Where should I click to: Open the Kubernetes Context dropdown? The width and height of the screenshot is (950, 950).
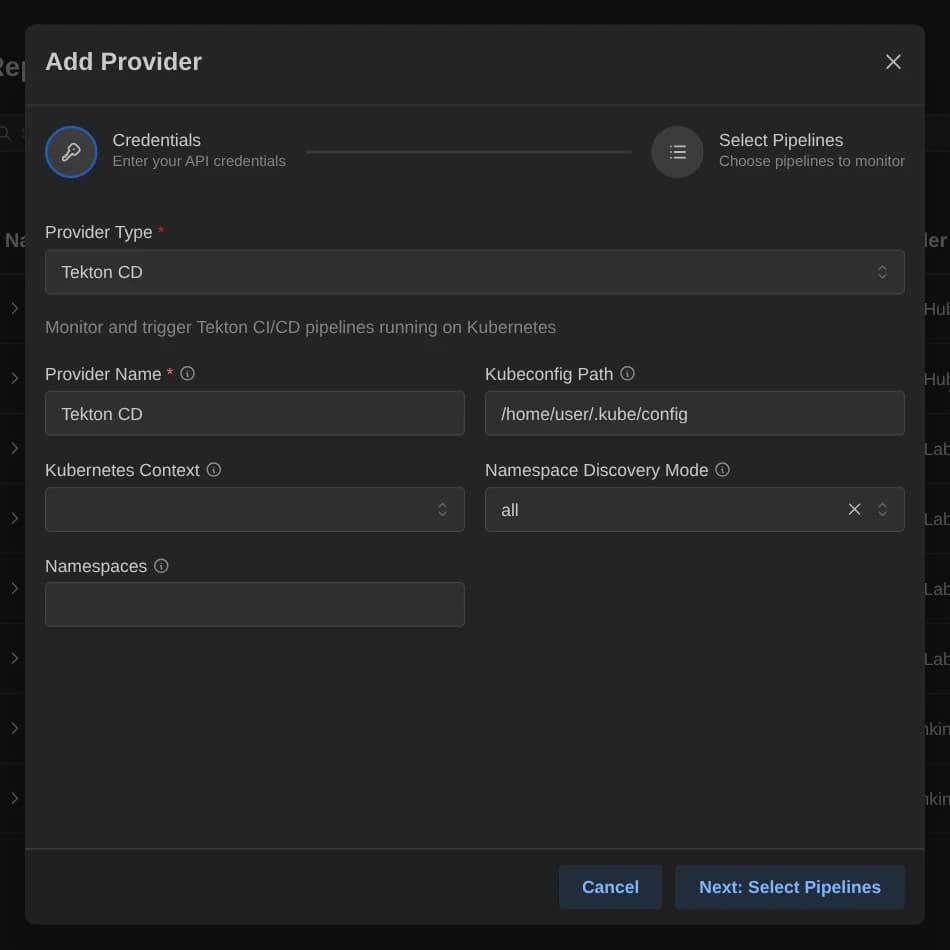[254, 510]
